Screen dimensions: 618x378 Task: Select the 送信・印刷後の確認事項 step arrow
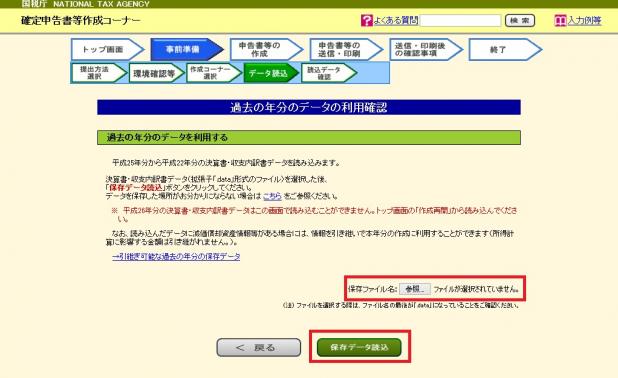426,50
